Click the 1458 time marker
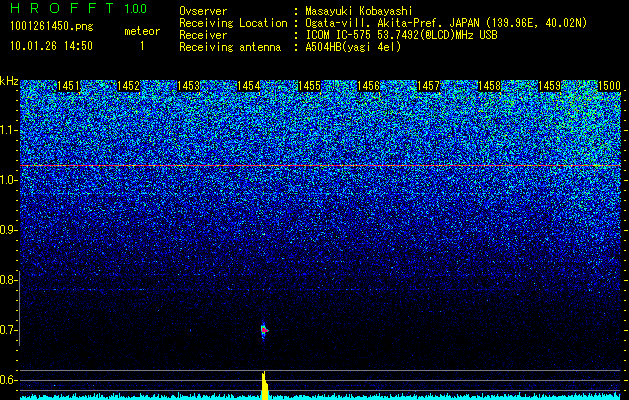The width and height of the screenshot is (629, 400). pyautogui.click(x=489, y=86)
